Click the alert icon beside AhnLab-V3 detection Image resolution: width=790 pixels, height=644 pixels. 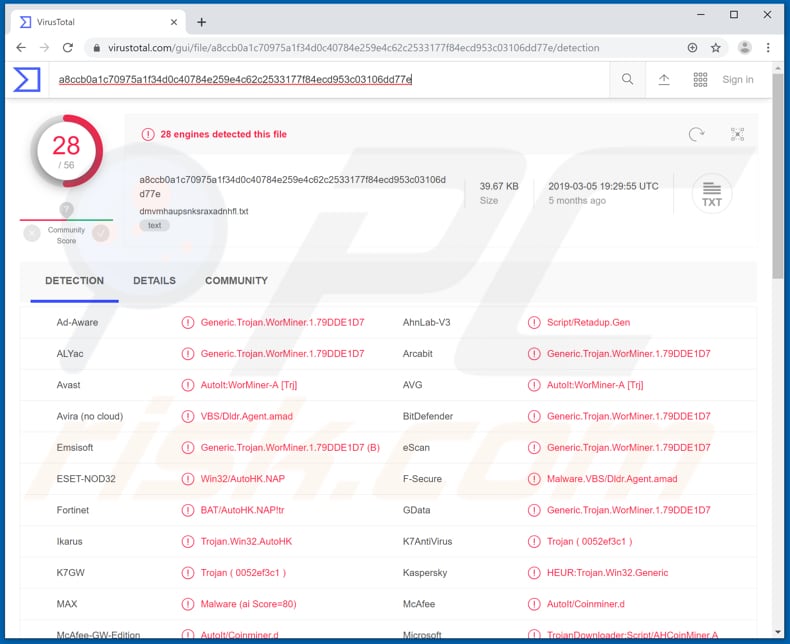pos(534,323)
